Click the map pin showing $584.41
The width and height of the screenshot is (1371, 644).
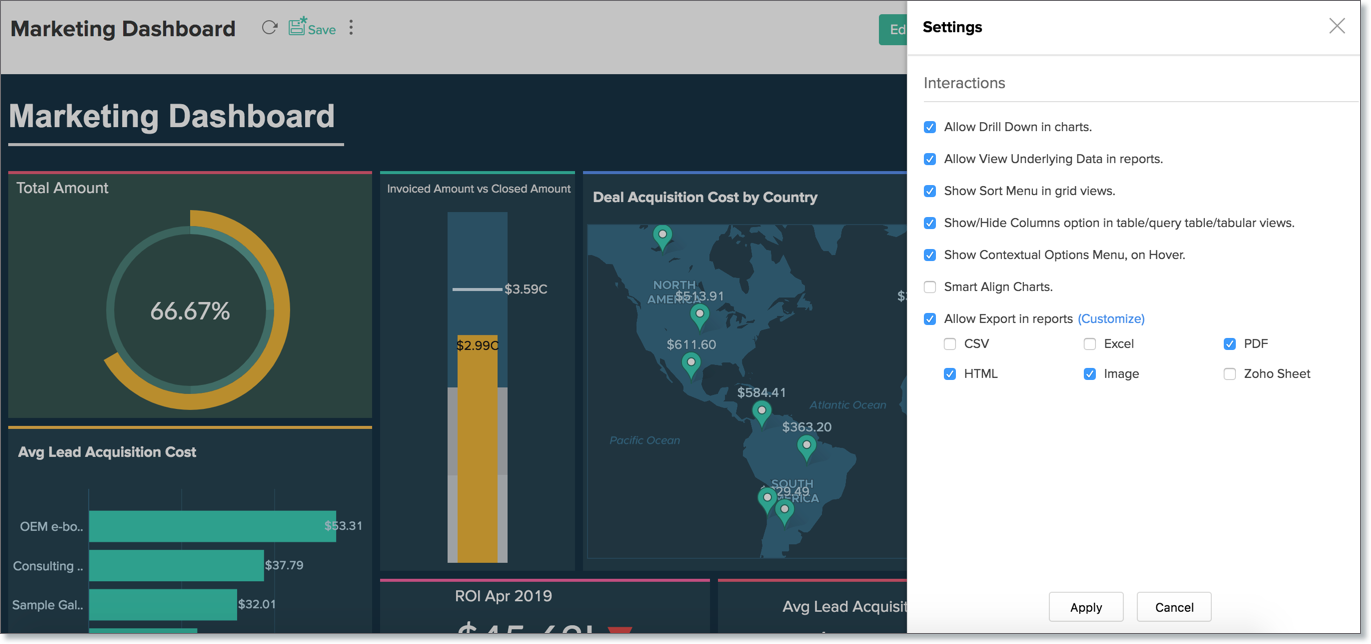[762, 411]
